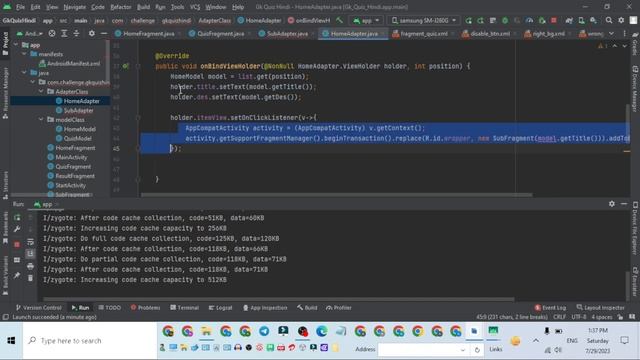Click the SDK Manager icon in top toolbar
Screen dimensions: 640x360
(x=593, y=20)
